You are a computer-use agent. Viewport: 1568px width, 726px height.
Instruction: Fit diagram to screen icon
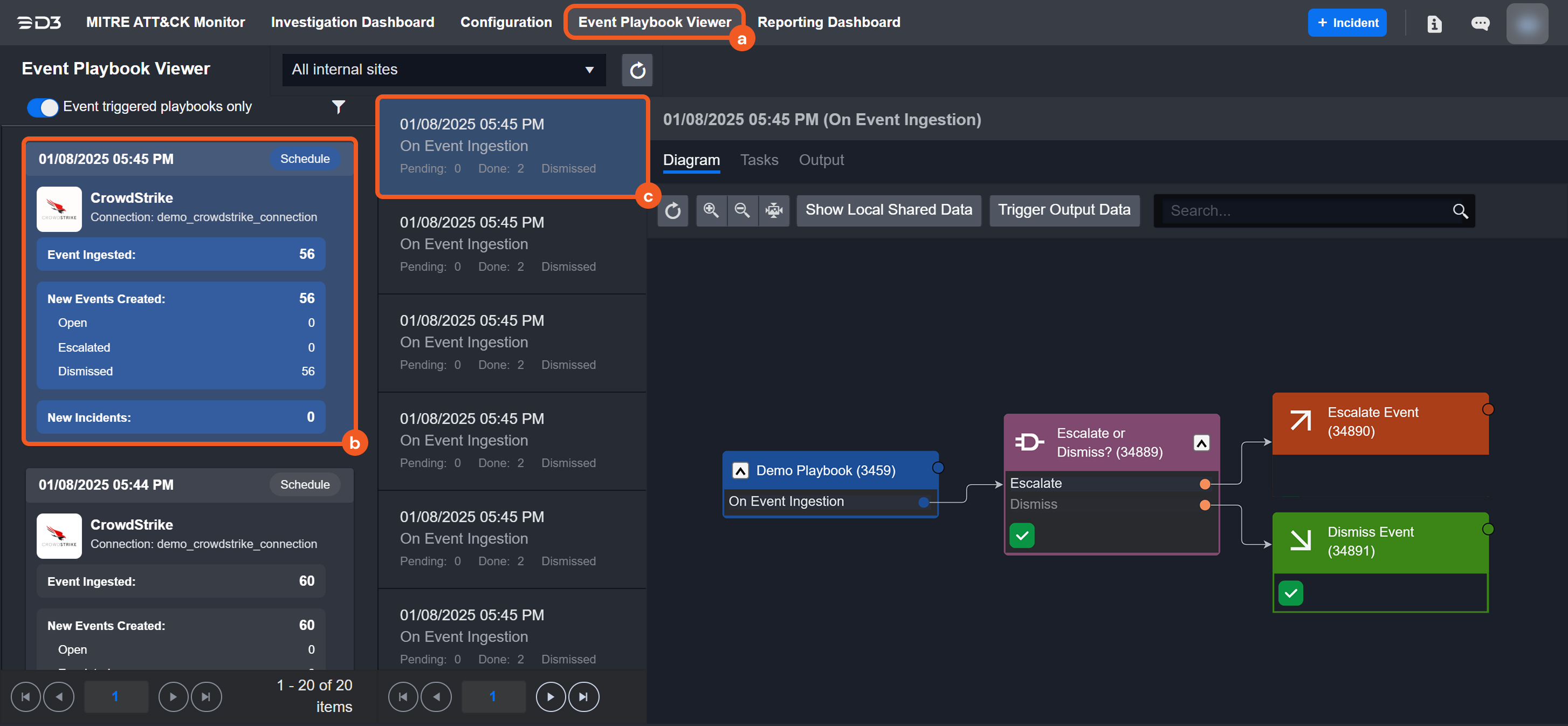tap(774, 211)
